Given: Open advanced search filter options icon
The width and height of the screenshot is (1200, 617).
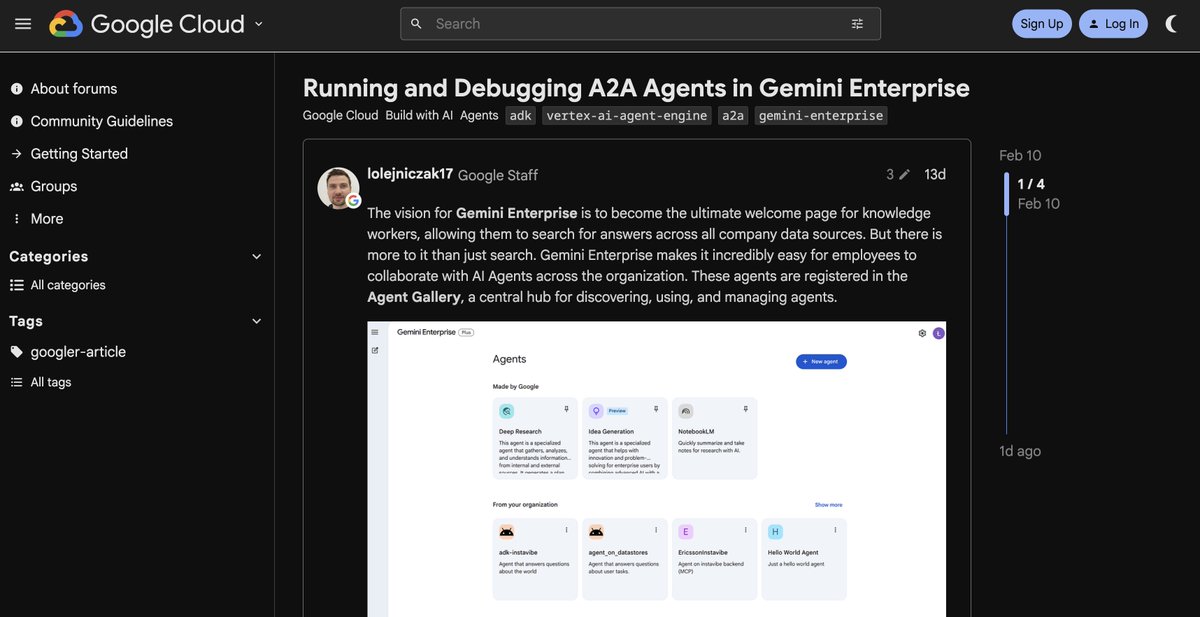Looking at the screenshot, I should 857,24.
